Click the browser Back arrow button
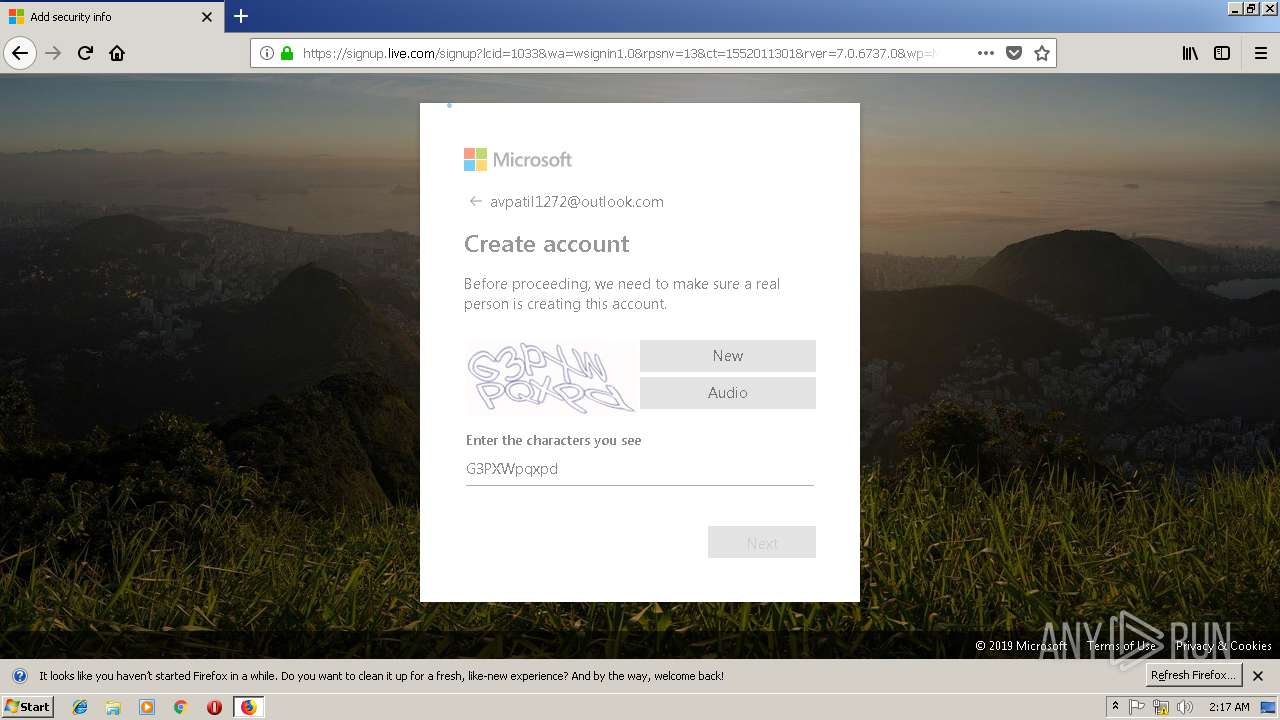The image size is (1280, 720). click(20, 53)
